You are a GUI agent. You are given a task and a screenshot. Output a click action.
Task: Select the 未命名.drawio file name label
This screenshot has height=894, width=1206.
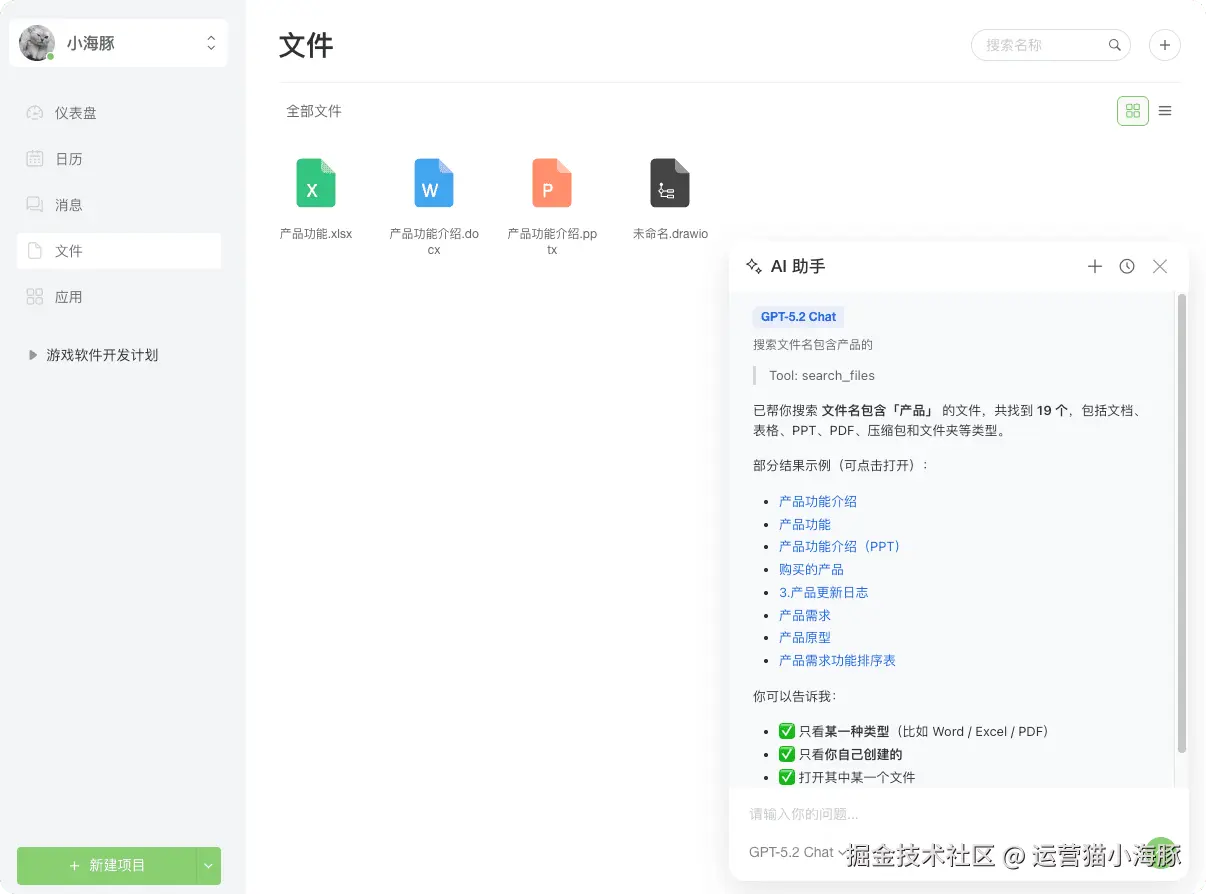click(670, 234)
